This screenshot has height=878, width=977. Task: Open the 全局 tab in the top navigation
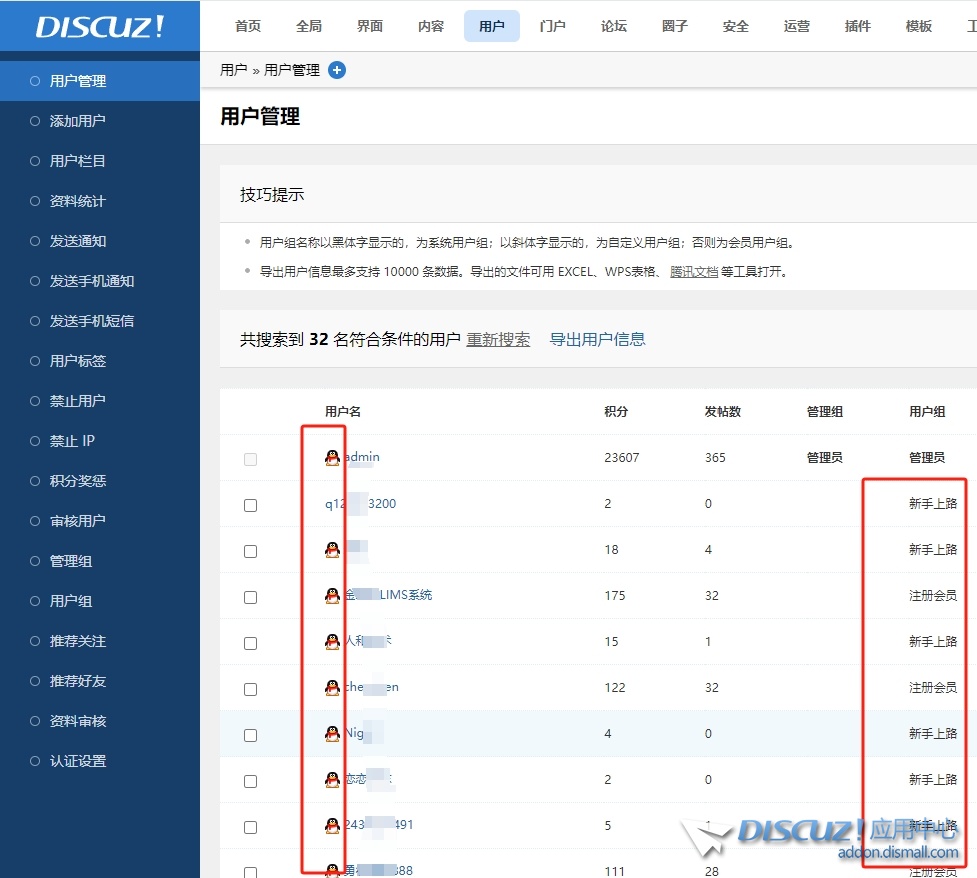(309, 26)
